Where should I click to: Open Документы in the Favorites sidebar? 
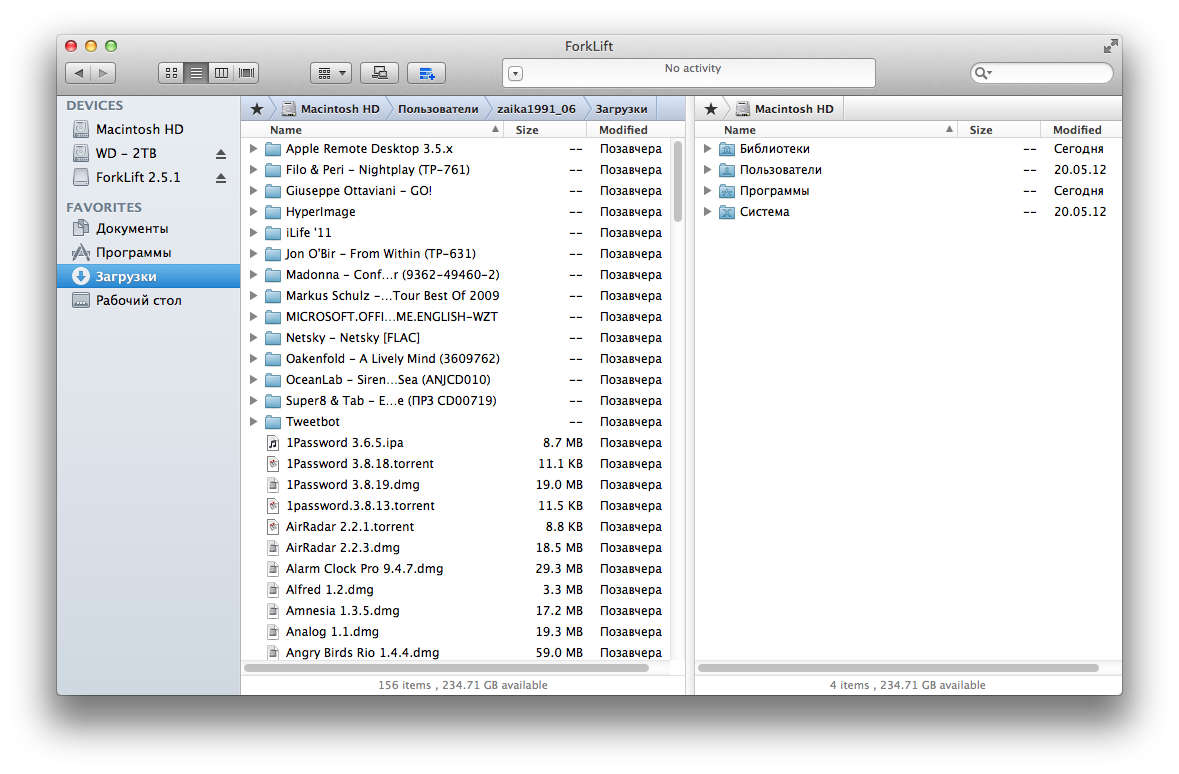(132, 229)
